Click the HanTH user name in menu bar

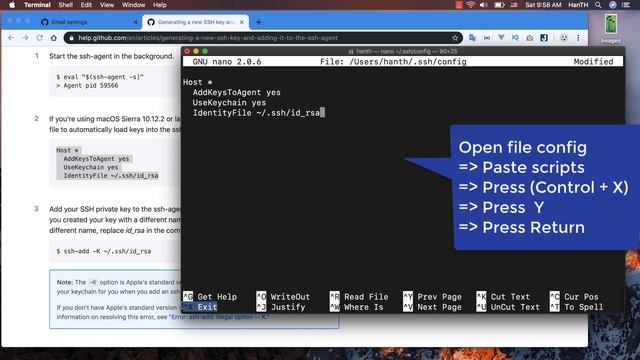pyautogui.click(x=578, y=5)
